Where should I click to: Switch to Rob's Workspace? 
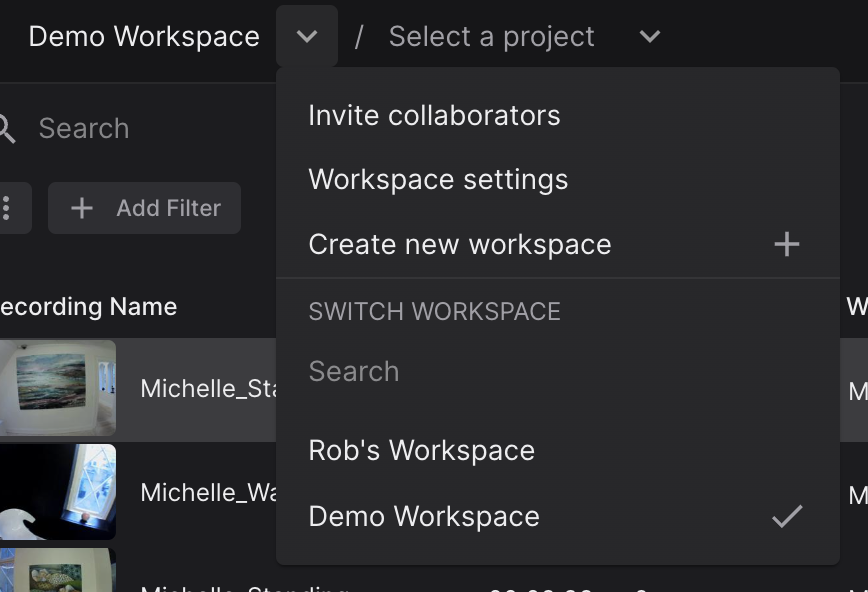click(557, 450)
